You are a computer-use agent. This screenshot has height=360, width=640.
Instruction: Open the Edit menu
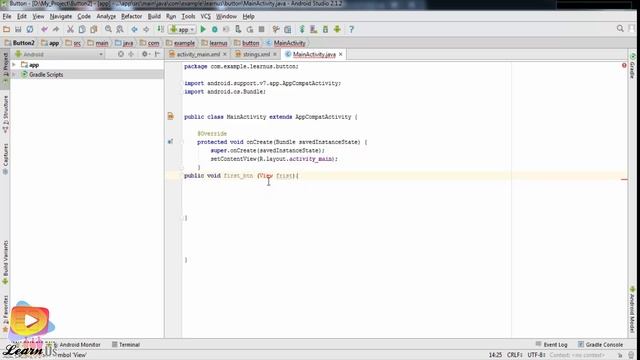pyautogui.click(x=22, y=17)
